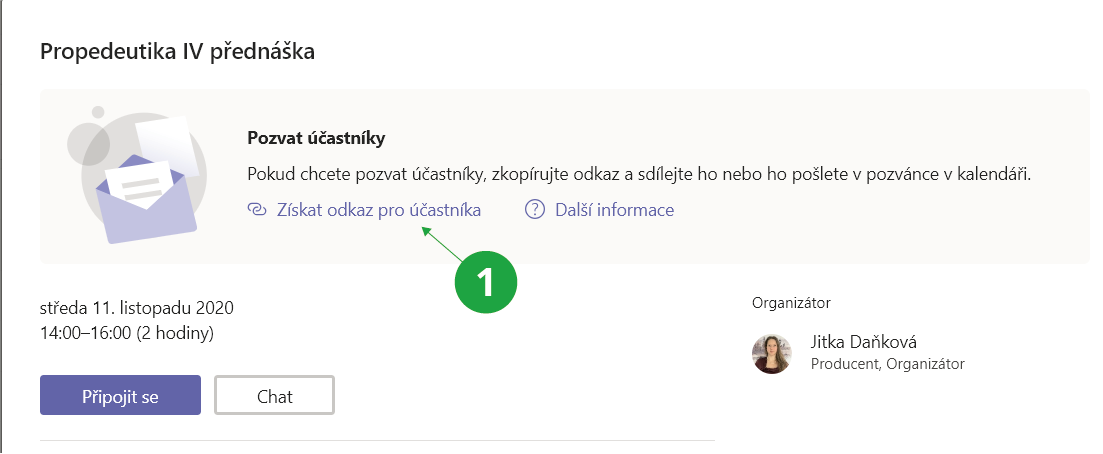Click the green number 1 badge
Image resolution: width=1103 pixels, height=454 pixels.
tap(486, 282)
